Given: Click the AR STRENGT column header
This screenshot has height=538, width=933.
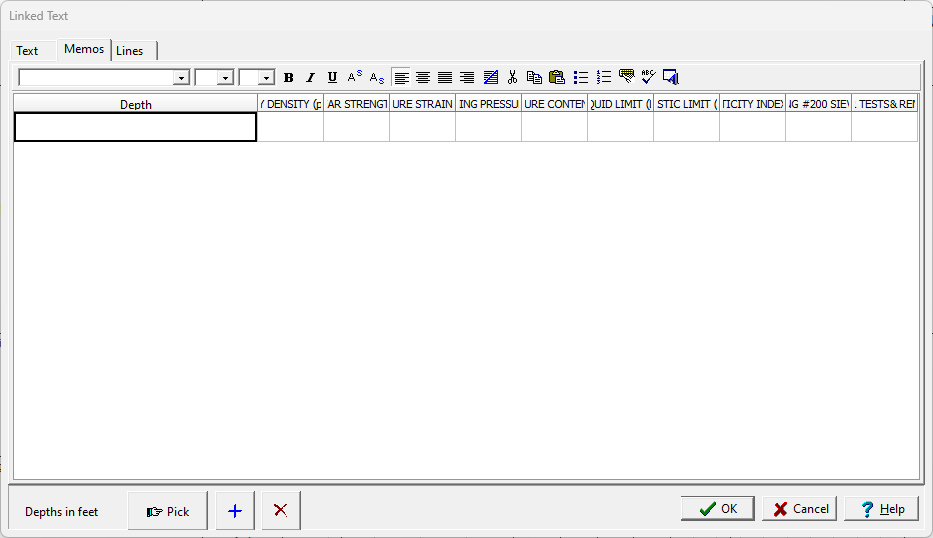Looking at the screenshot, I should click(x=357, y=104).
